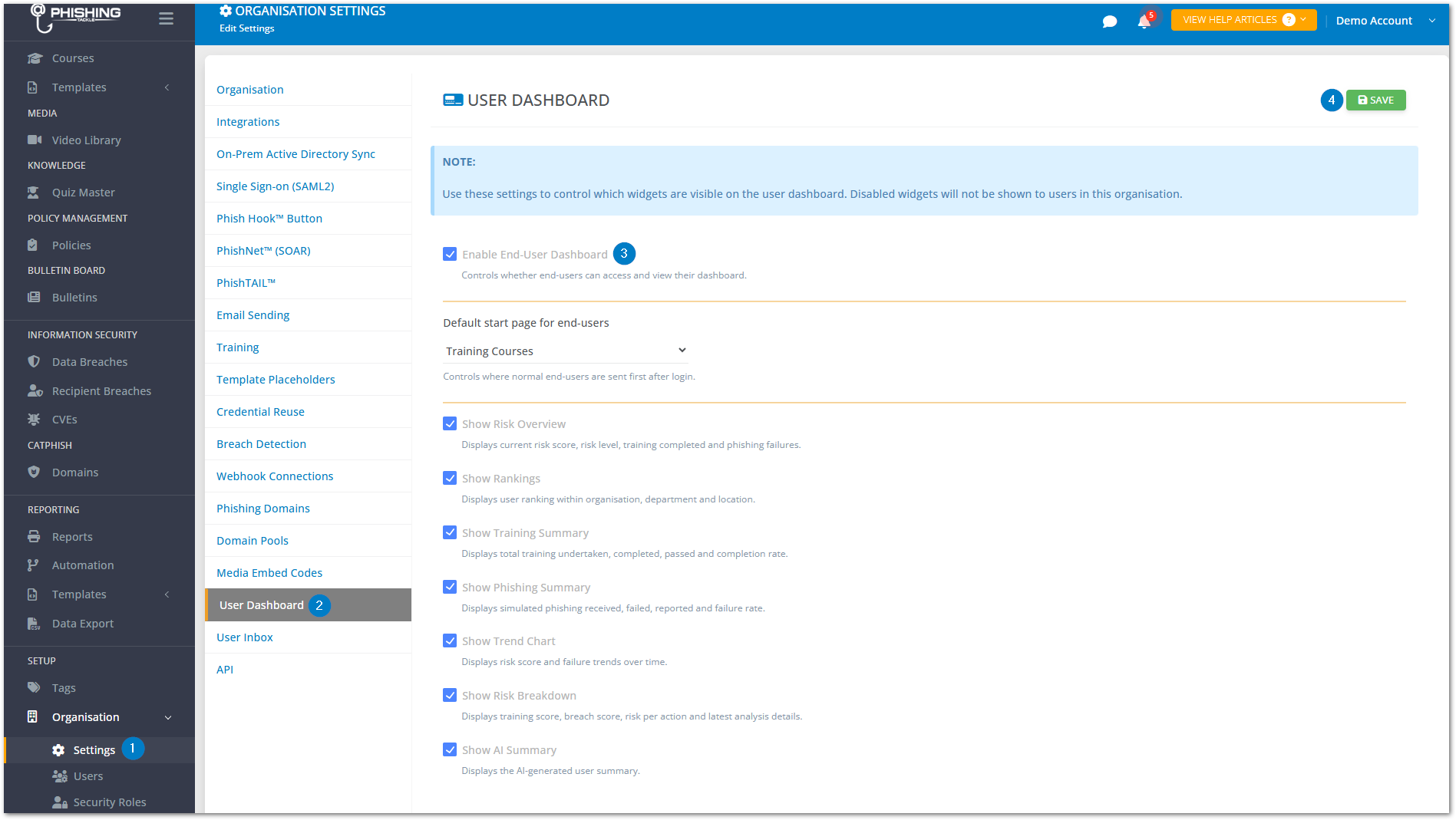Image resolution: width=1456 pixels, height=820 pixels.
Task: Toggle the hamburger sidebar menu icon
Action: pyautogui.click(x=166, y=18)
